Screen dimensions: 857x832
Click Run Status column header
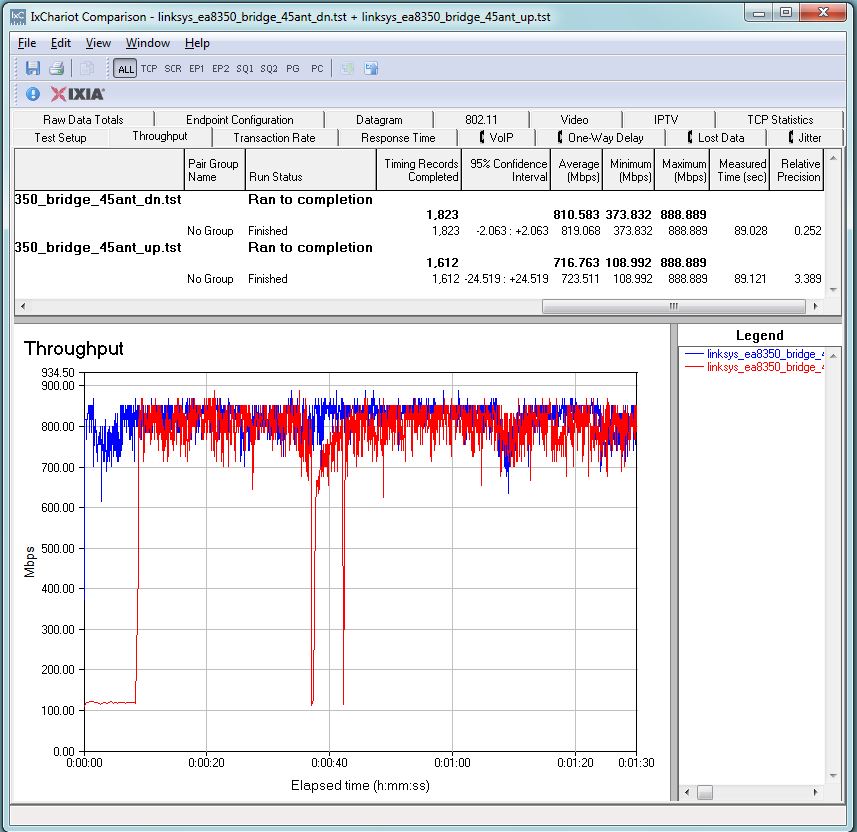point(310,170)
